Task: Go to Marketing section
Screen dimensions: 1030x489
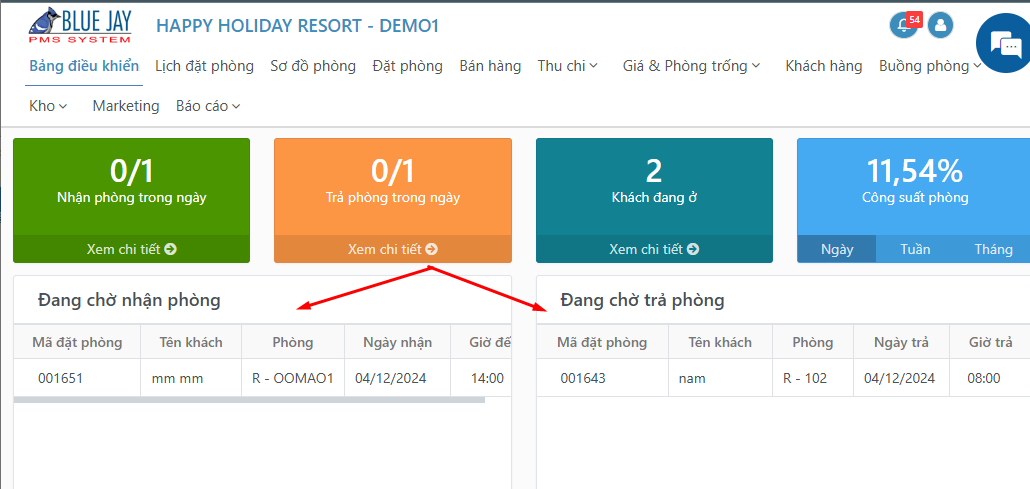Action: pyautogui.click(x=126, y=106)
